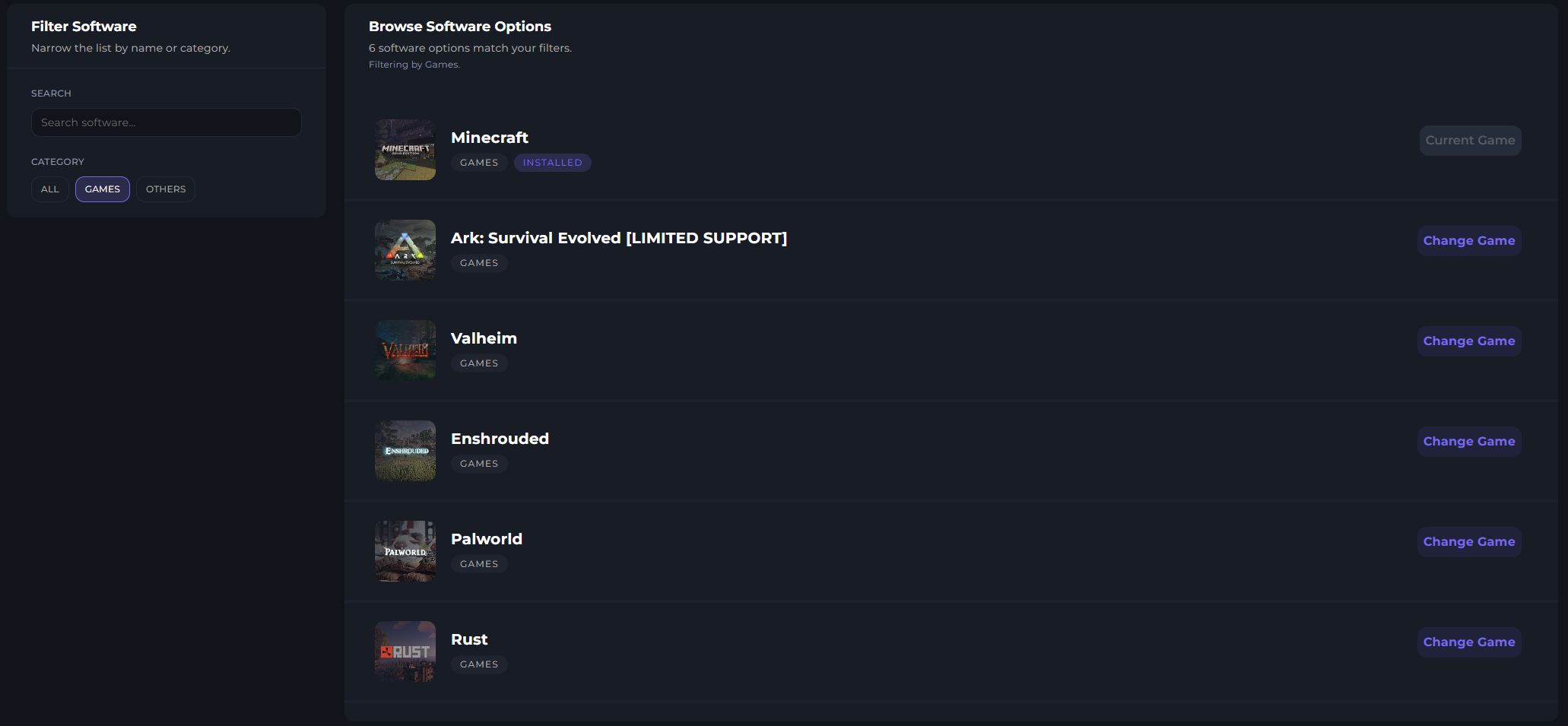1568x726 pixels.
Task: Click the Enshrouded game icon
Action: coord(405,451)
